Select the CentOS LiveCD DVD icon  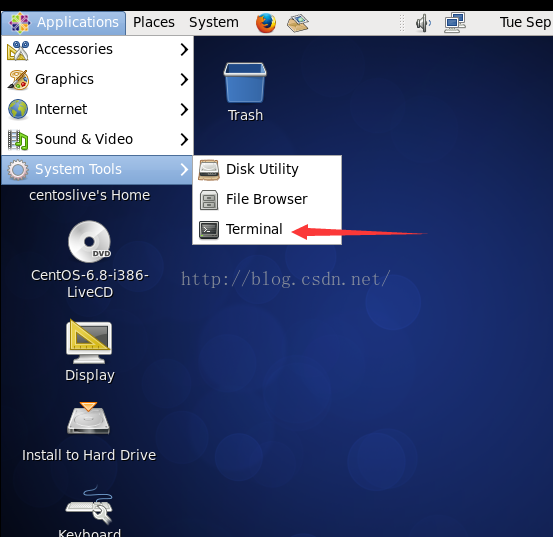point(90,242)
